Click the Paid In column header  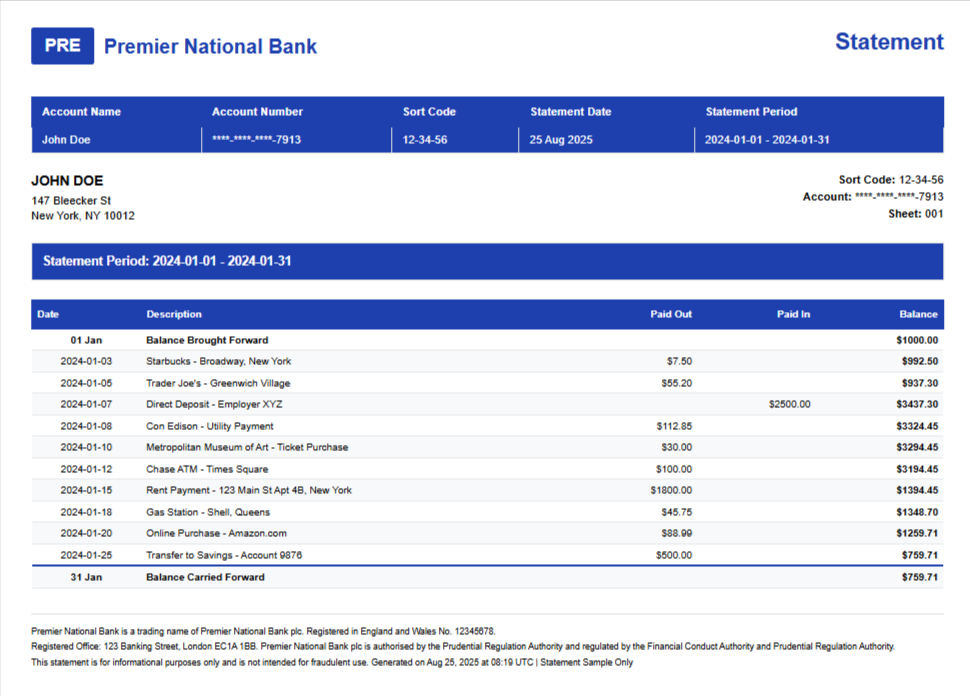click(x=793, y=314)
